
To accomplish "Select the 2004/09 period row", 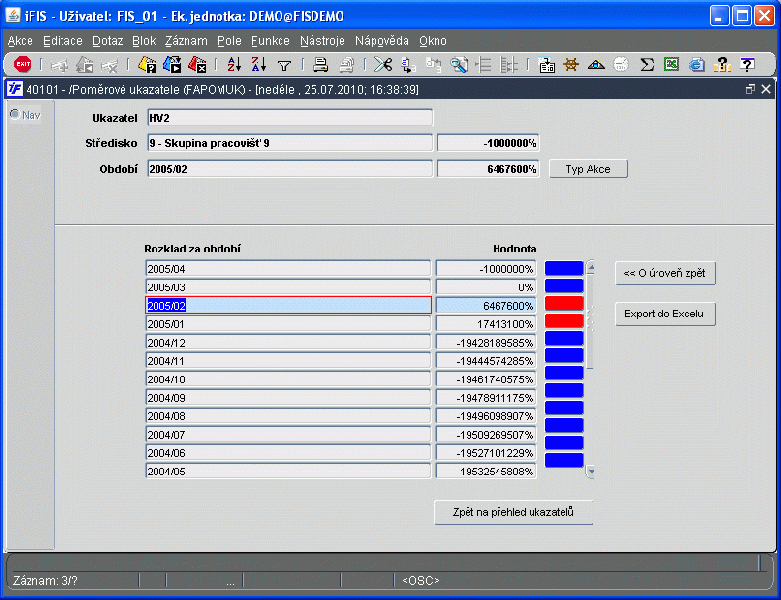I will pyautogui.click(x=288, y=398).
